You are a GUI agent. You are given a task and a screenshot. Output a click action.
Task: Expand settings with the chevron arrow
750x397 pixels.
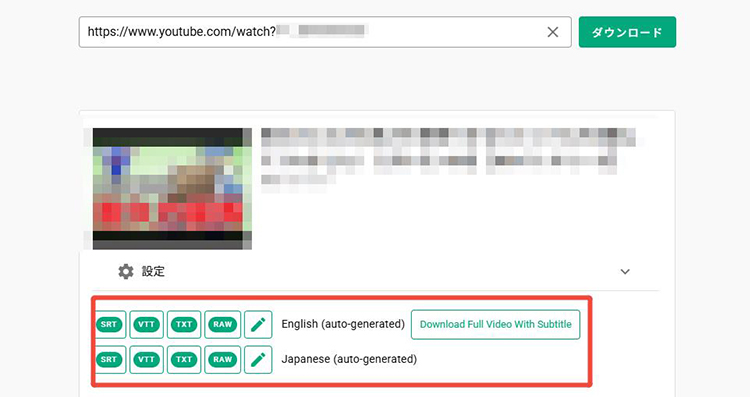(625, 272)
